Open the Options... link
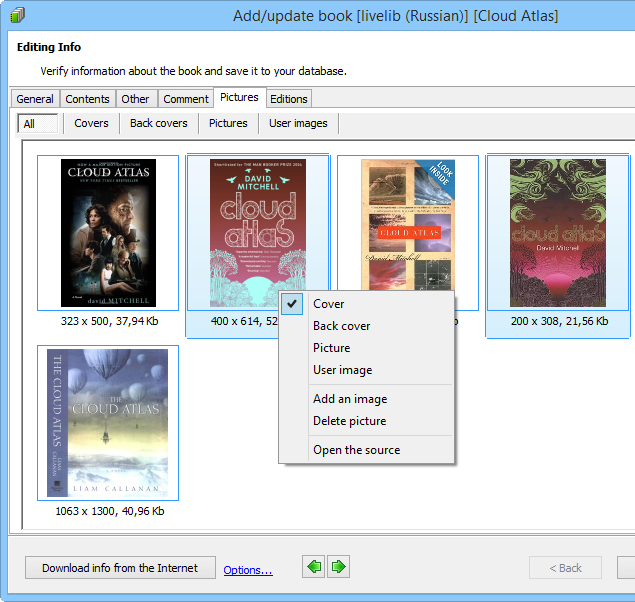635x602 pixels. pyautogui.click(x=248, y=570)
